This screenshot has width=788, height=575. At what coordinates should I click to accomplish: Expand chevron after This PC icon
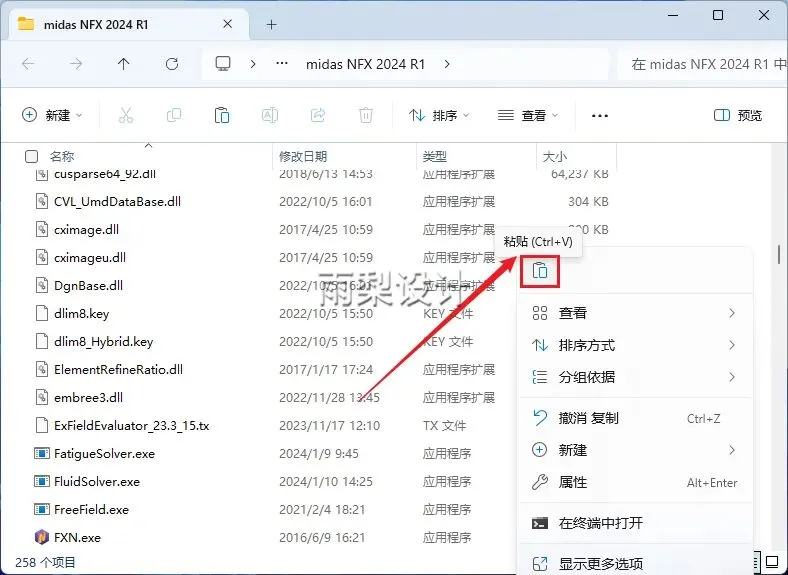click(253, 64)
